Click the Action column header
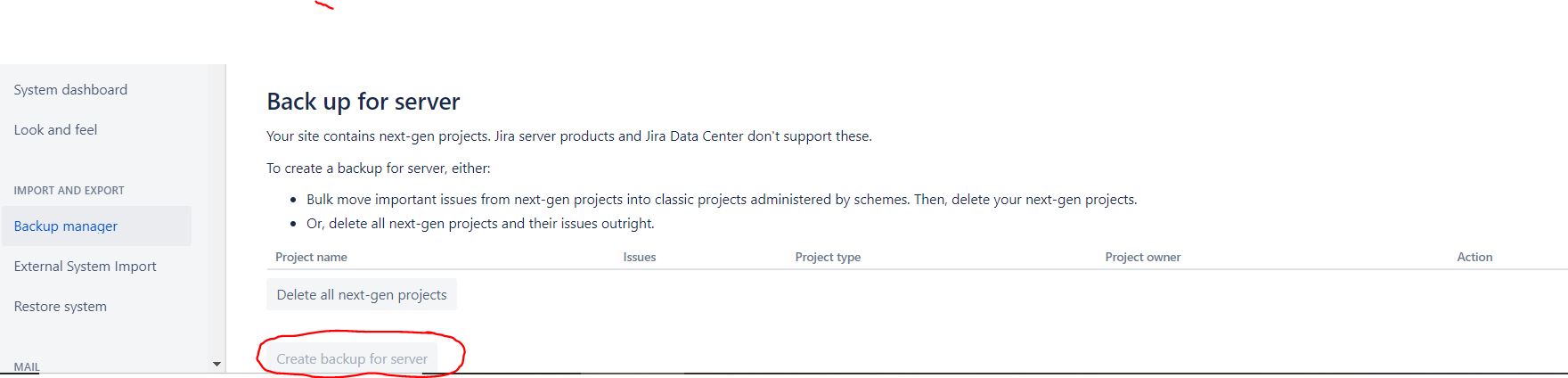The image size is (1568, 378). pyautogui.click(x=1474, y=257)
